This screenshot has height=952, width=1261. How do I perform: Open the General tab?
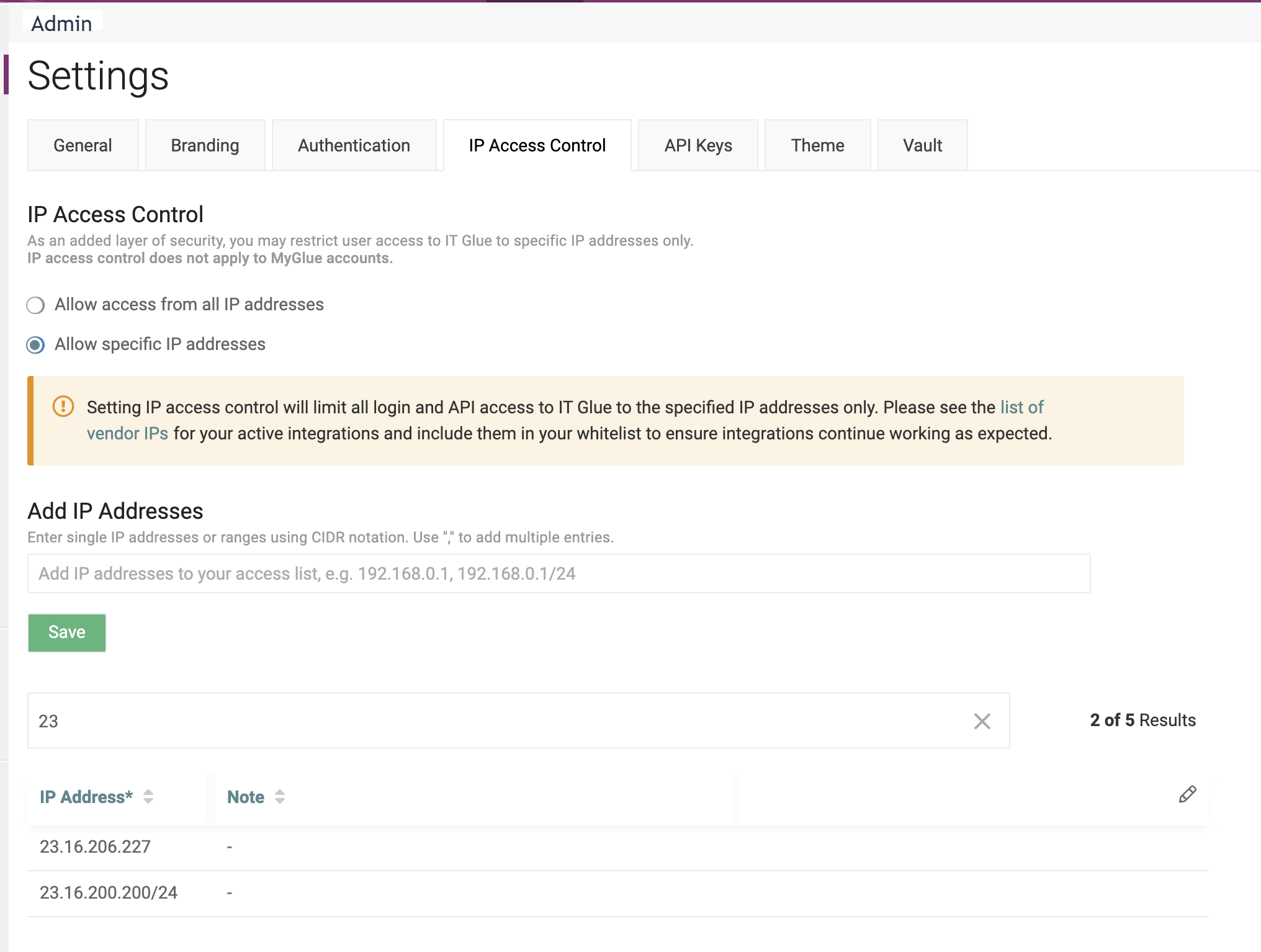click(x=83, y=145)
